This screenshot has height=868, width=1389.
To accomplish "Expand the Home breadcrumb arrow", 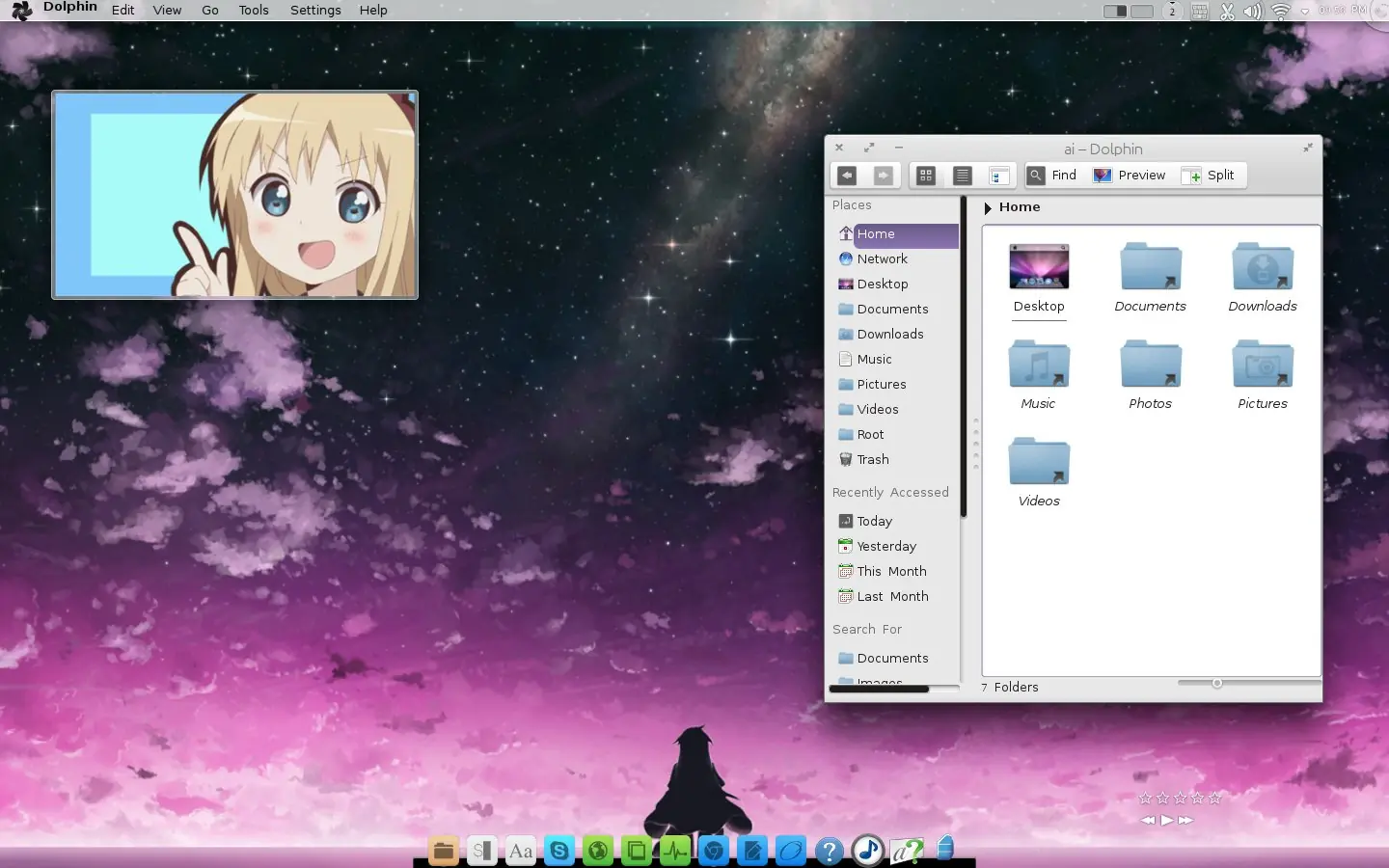I will [x=988, y=207].
